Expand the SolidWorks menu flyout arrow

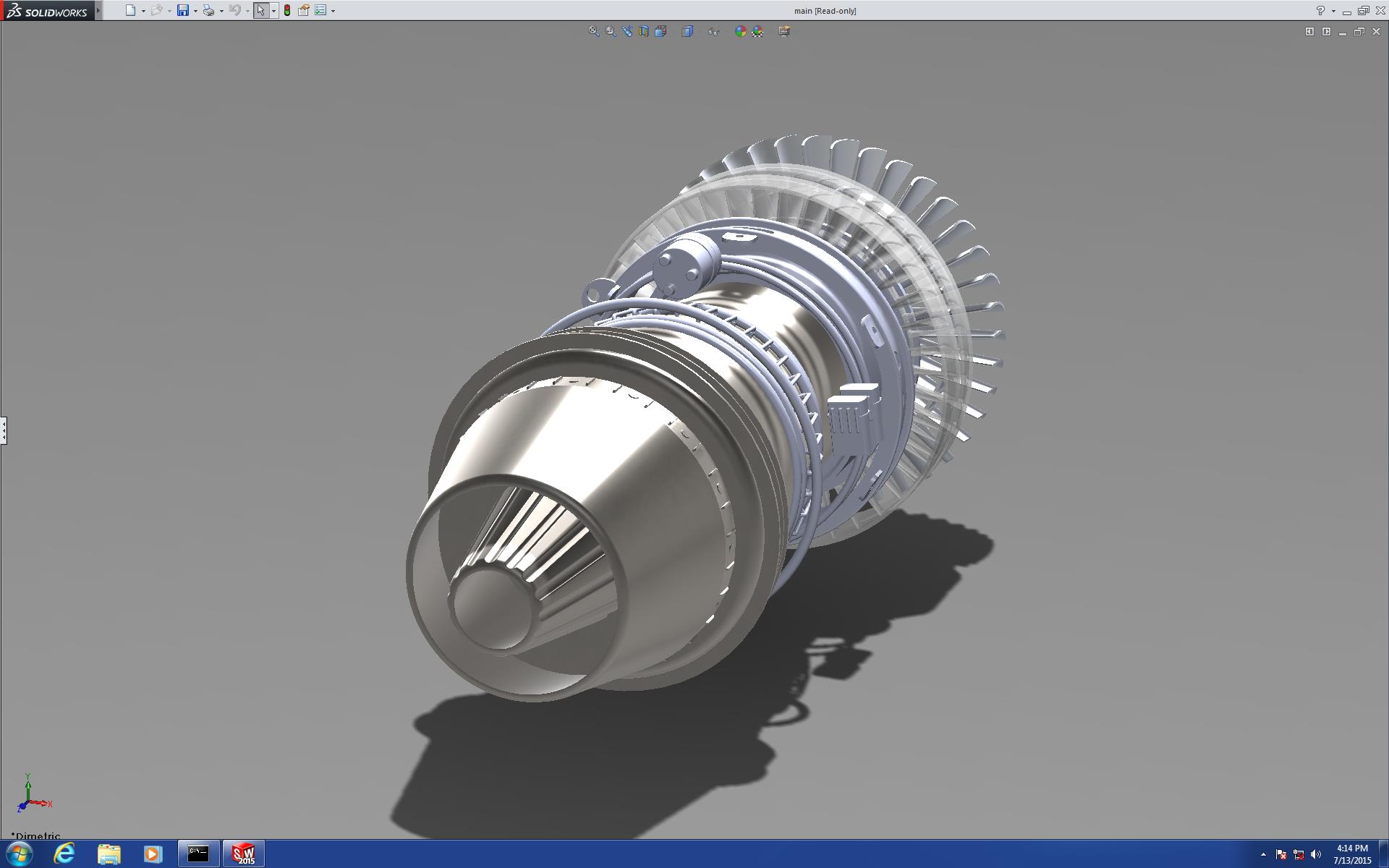(98, 10)
